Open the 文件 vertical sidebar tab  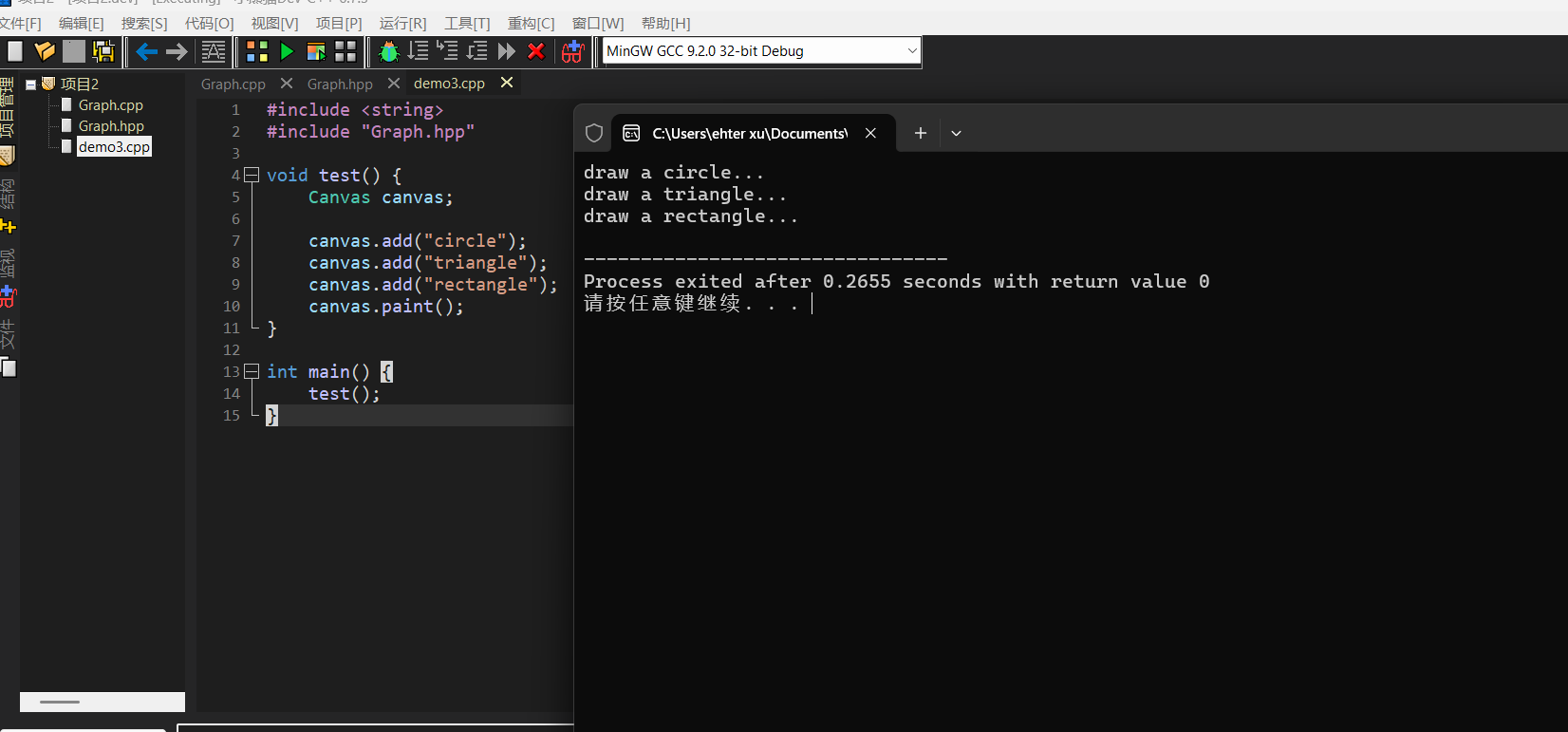click(7, 335)
